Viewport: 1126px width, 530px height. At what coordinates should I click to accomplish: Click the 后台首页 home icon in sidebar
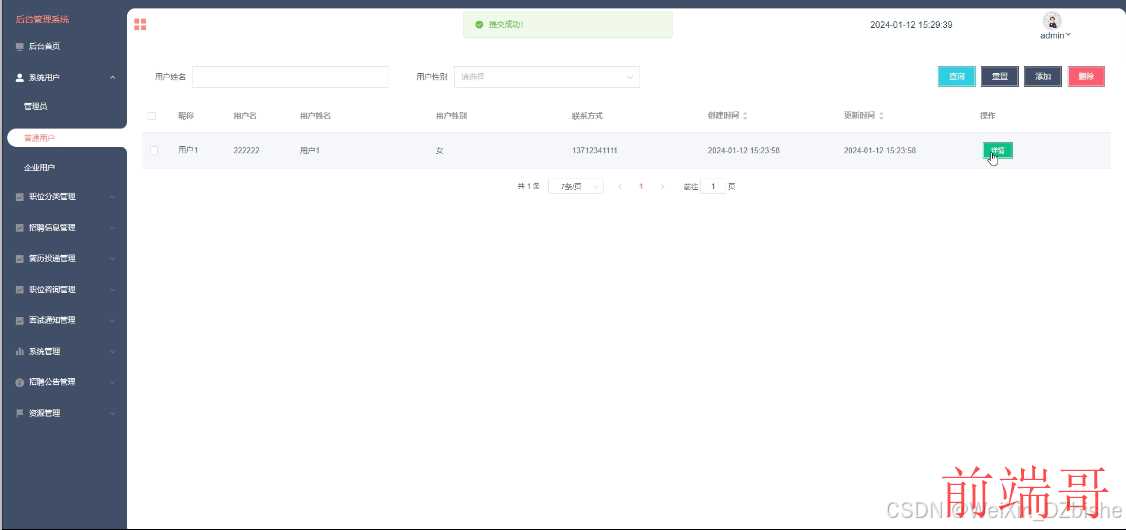(20, 47)
